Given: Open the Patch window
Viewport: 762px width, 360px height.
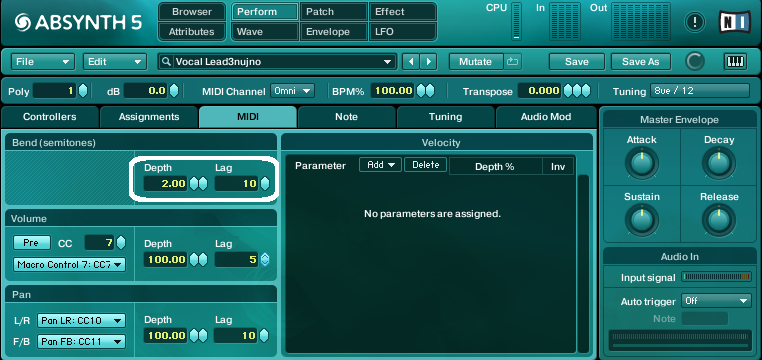Looking at the screenshot, I should tap(334, 12).
